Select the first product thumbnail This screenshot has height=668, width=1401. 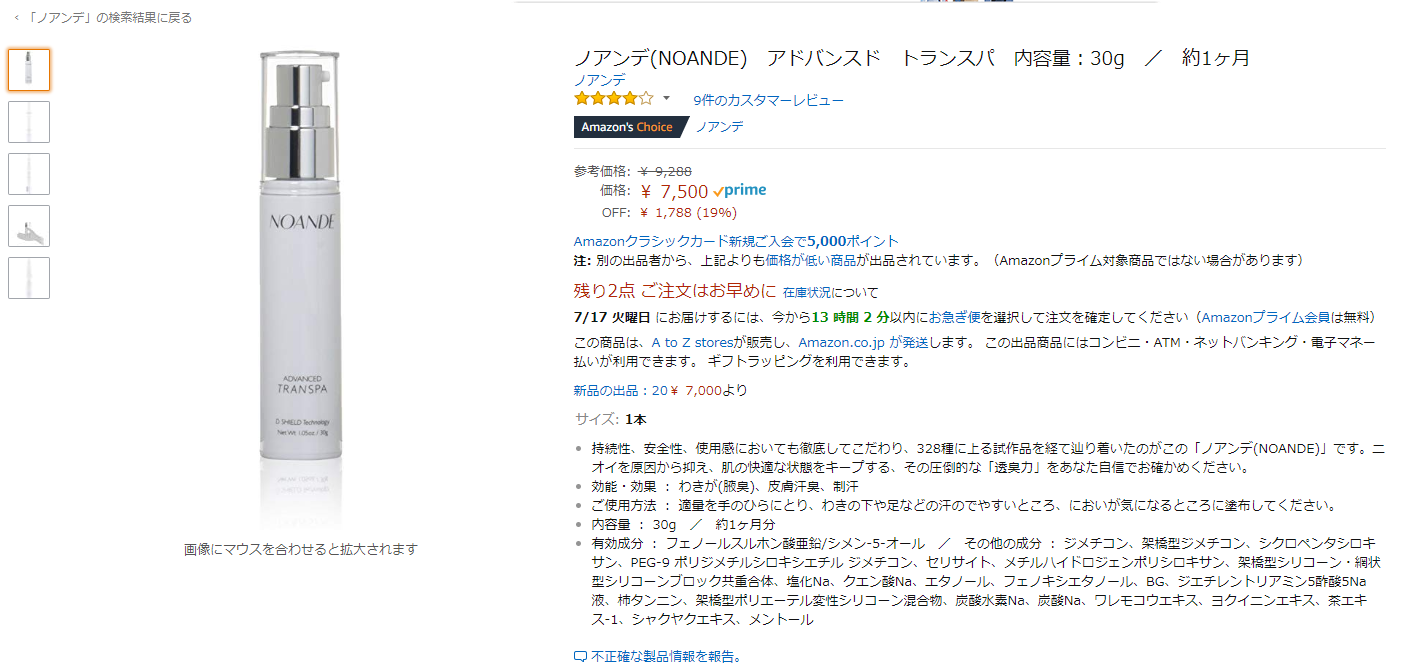[x=29, y=70]
